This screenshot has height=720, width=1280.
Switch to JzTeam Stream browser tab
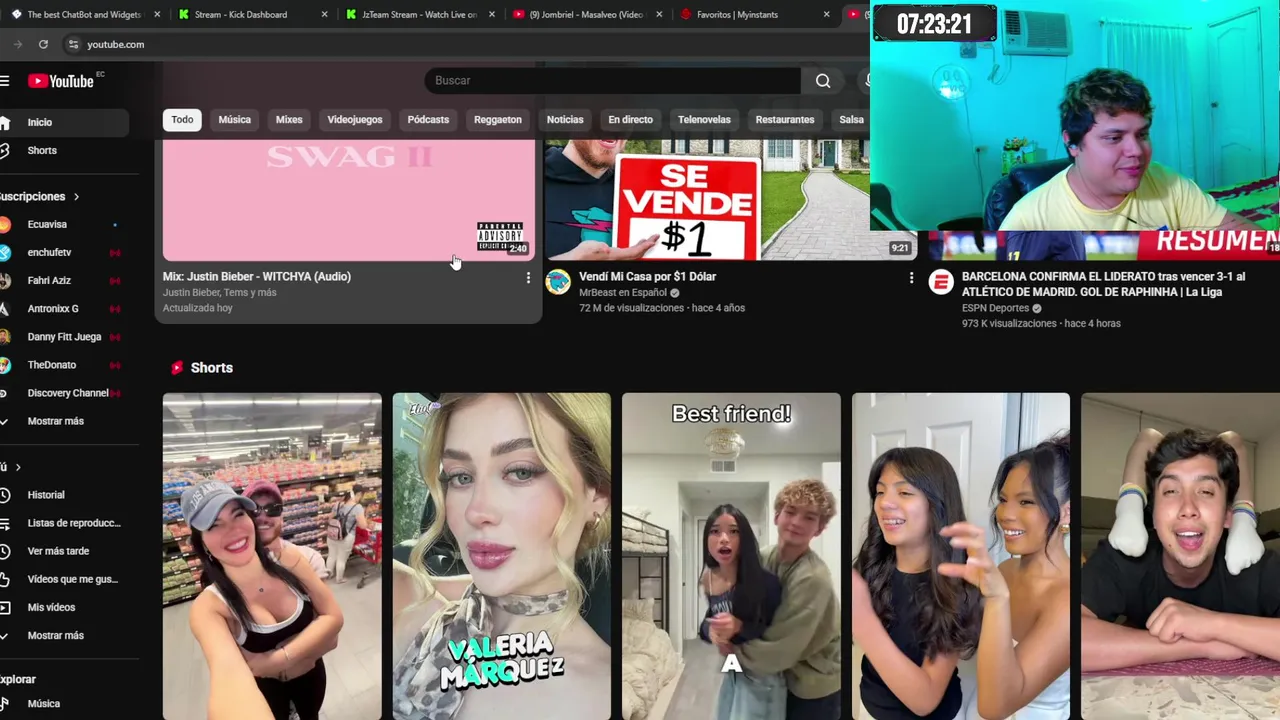(419, 14)
